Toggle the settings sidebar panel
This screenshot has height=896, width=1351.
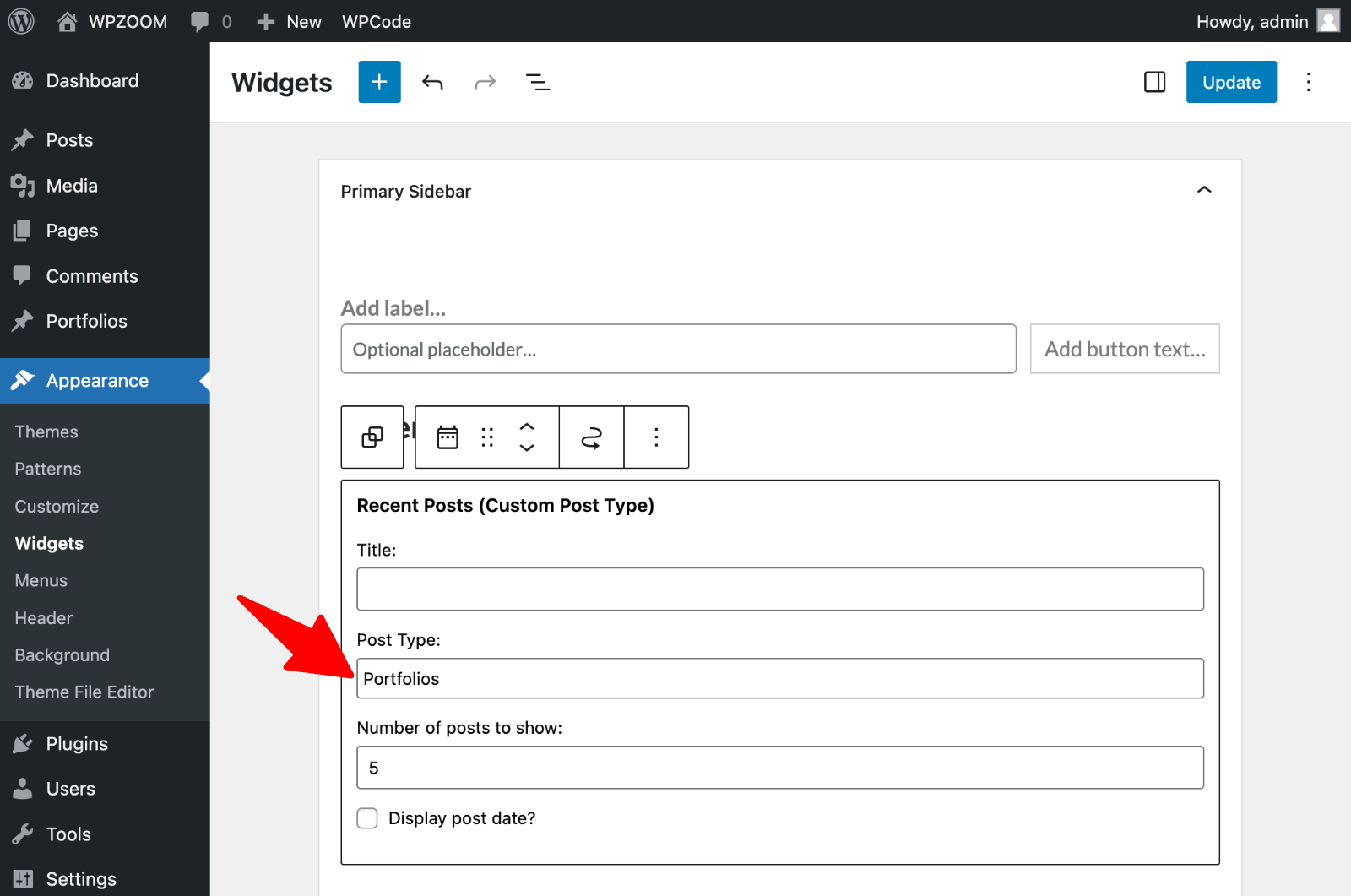click(1153, 82)
